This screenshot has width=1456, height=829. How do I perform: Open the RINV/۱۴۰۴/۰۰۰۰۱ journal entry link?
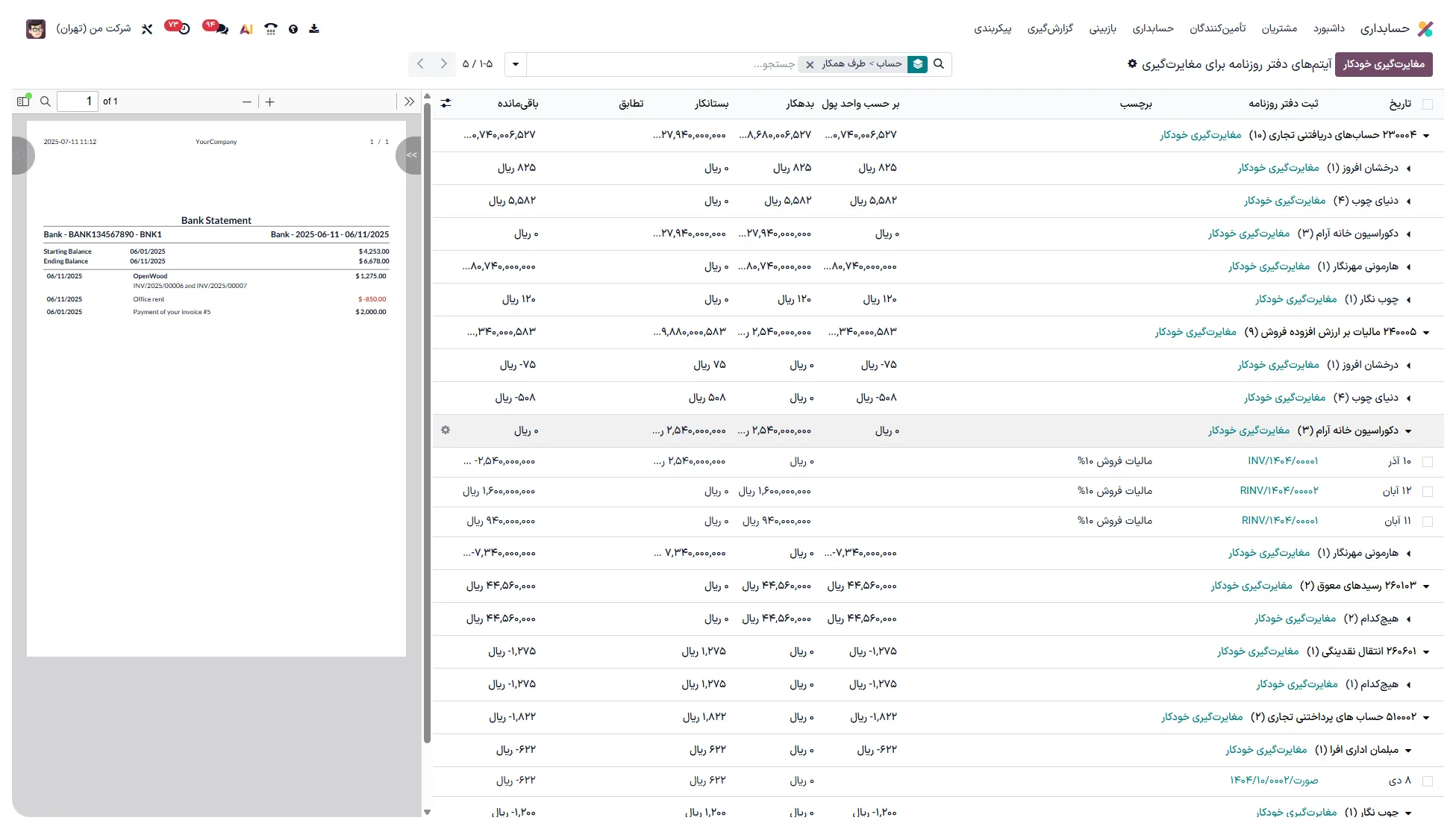point(1279,521)
